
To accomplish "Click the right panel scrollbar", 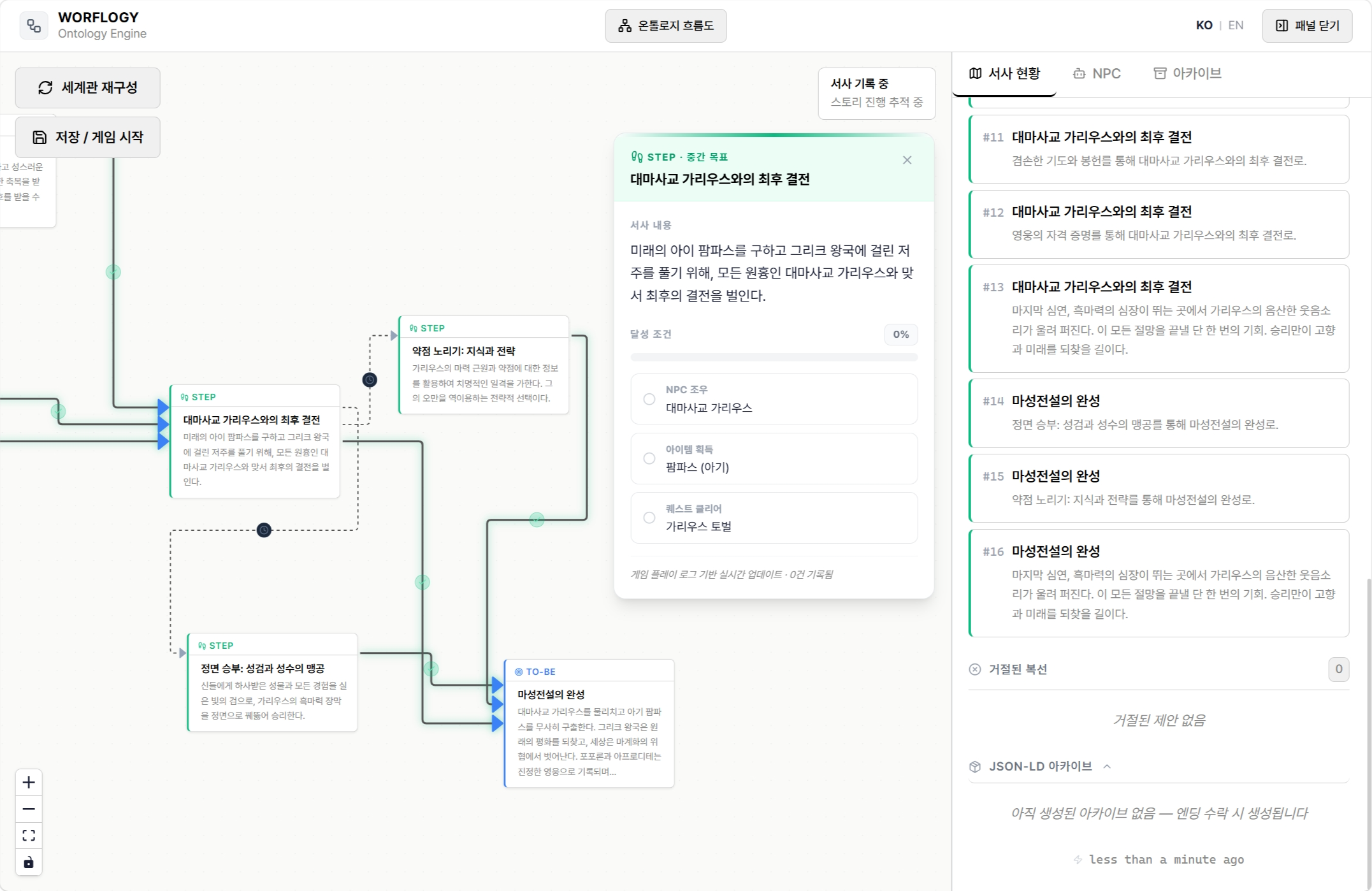I will pos(1368,733).
